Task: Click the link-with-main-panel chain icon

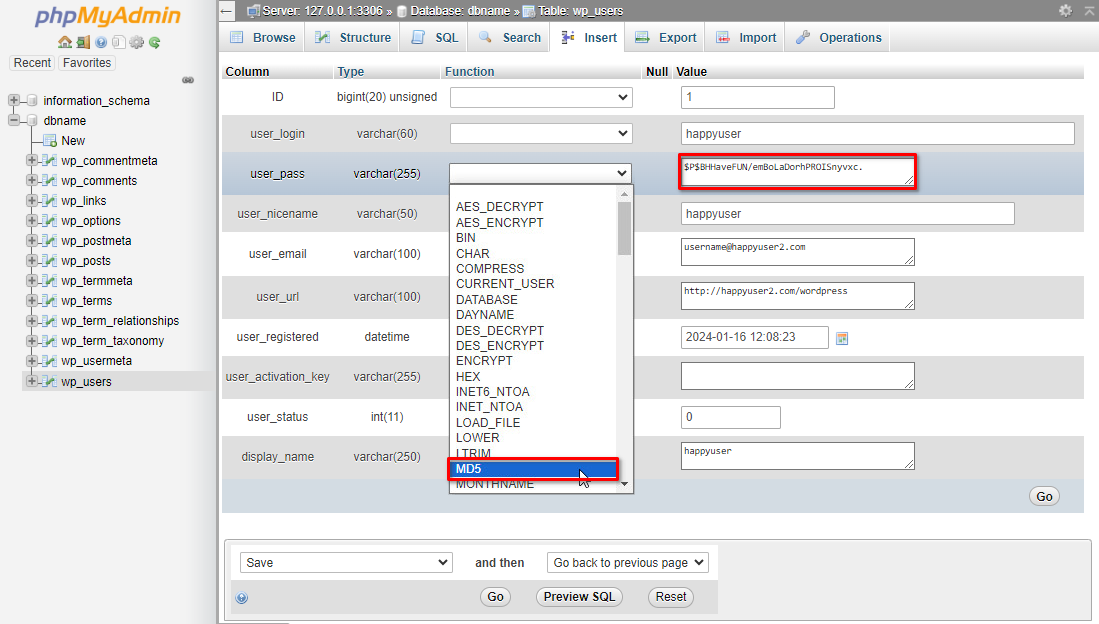Action: 188,80
